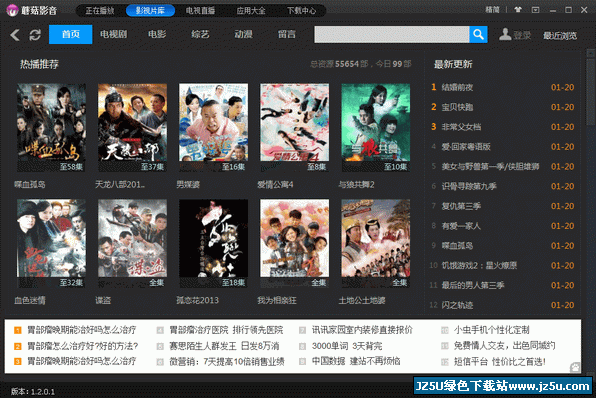Click 有爱一家人 list entry
The height and width of the screenshot is (398, 596).
coord(461,226)
